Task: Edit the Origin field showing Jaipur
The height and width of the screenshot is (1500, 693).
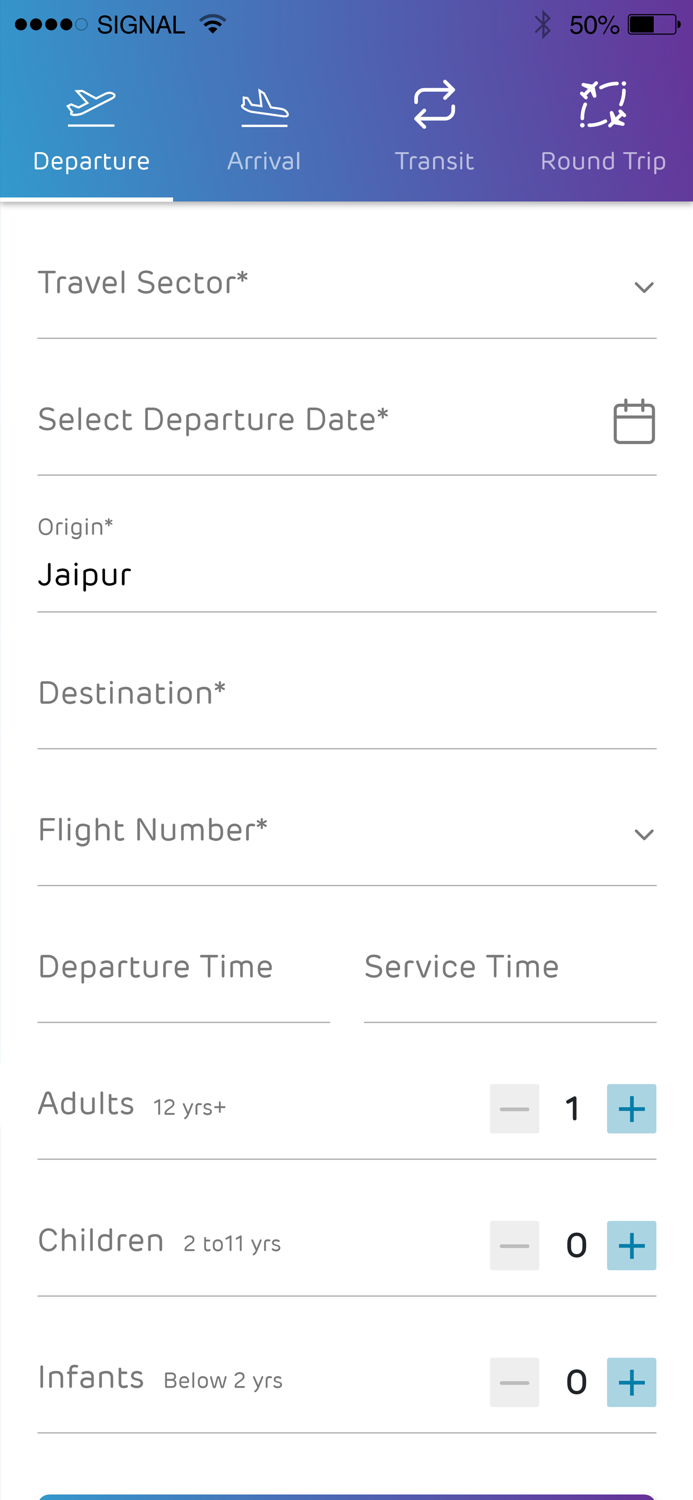Action: coord(346,575)
